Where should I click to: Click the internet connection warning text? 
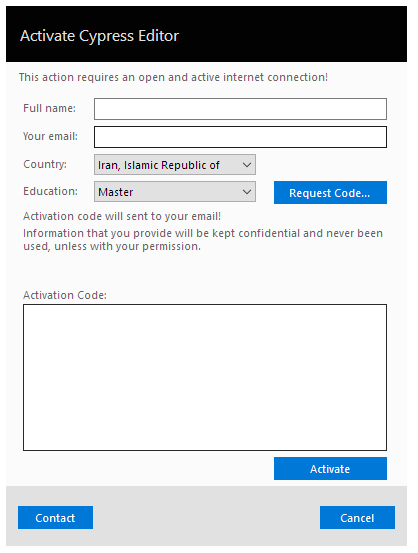click(173, 77)
